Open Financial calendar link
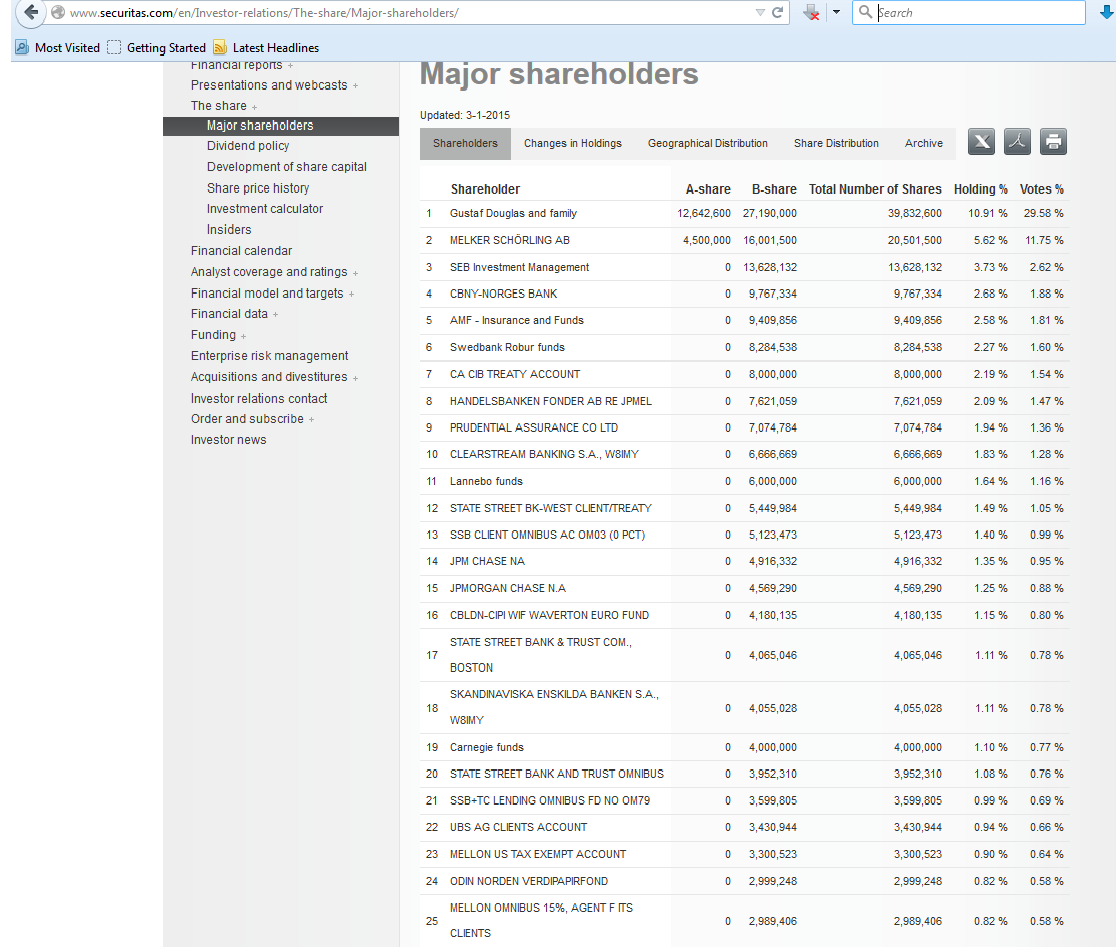This screenshot has height=947, width=1116. coord(241,250)
